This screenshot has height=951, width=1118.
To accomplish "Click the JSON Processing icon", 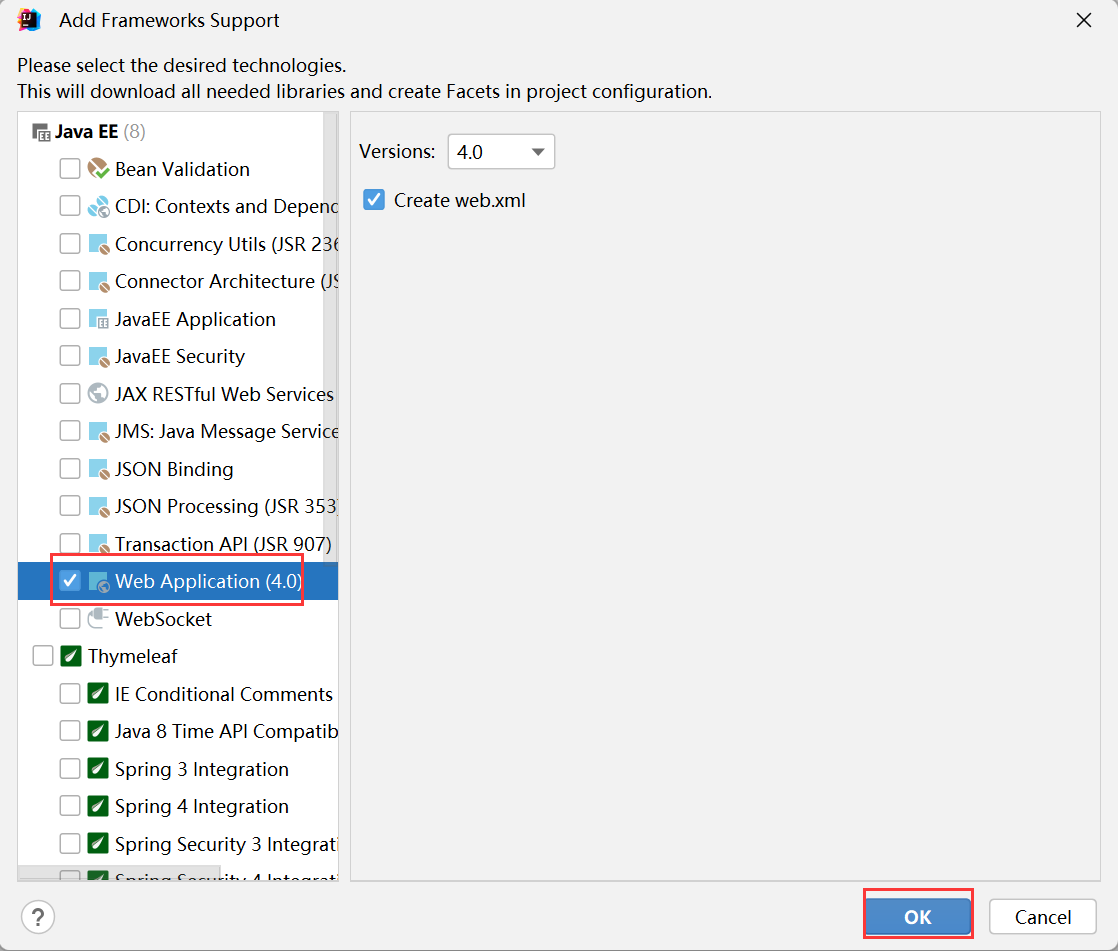I will pyautogui.click(x=98, y=506).
